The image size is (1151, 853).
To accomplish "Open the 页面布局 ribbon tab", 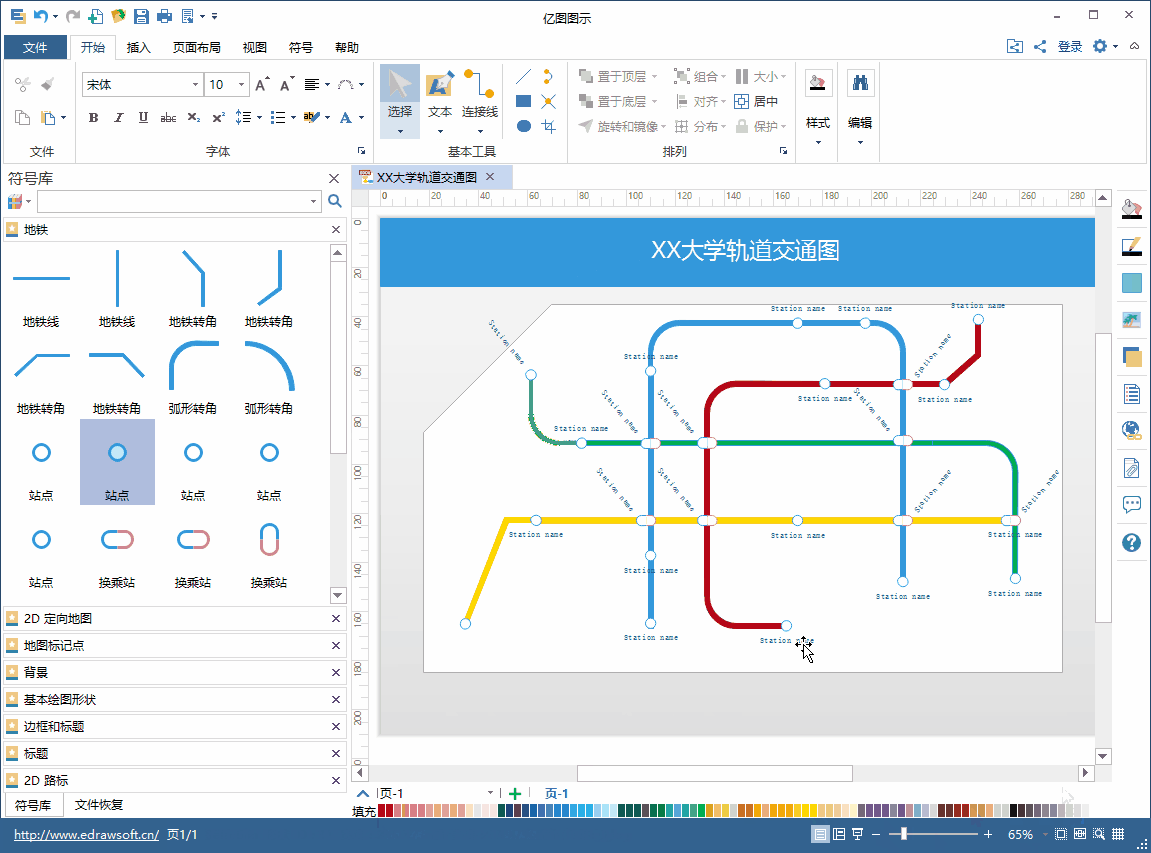I will click(x=197, y=47).
